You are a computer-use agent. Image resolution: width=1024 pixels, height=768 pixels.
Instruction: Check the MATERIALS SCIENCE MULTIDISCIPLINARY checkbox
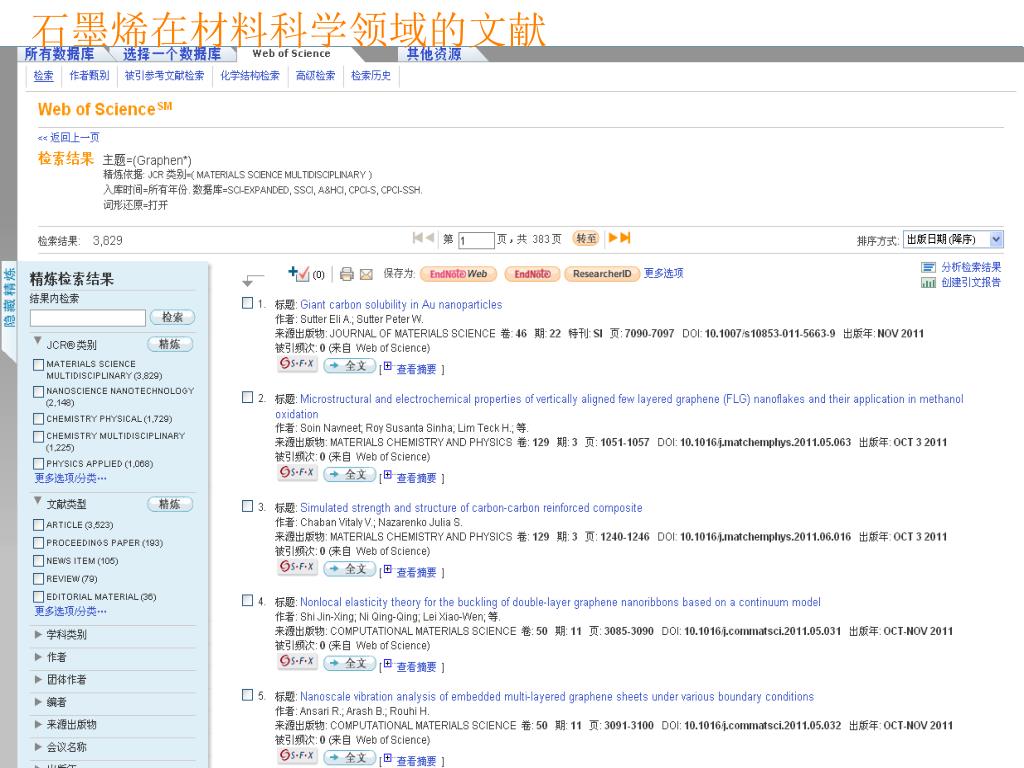39,364
